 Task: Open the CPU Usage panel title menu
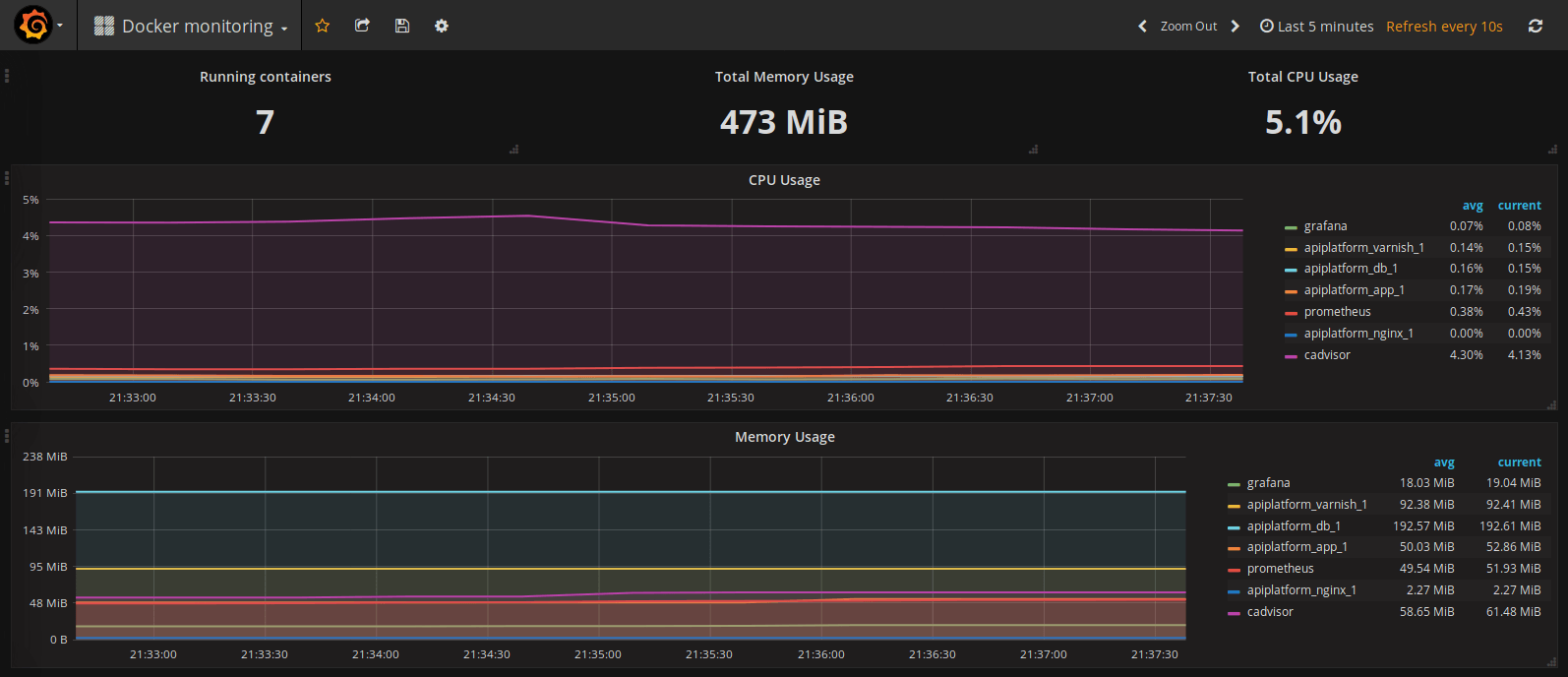pos(784,180)
